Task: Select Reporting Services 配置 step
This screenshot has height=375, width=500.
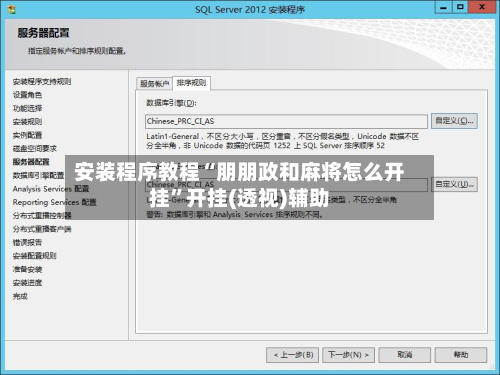Action: tap(54, 202)
